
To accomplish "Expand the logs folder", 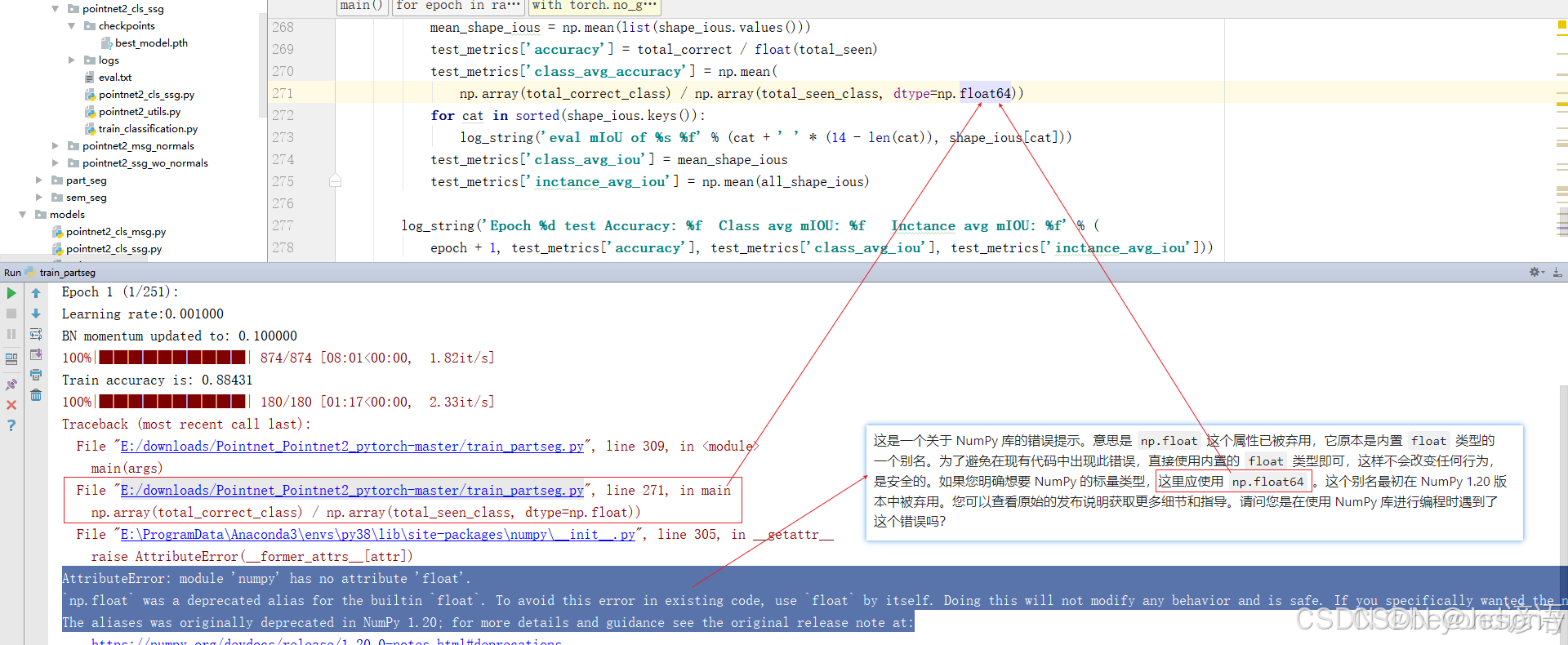I will 72,60.
